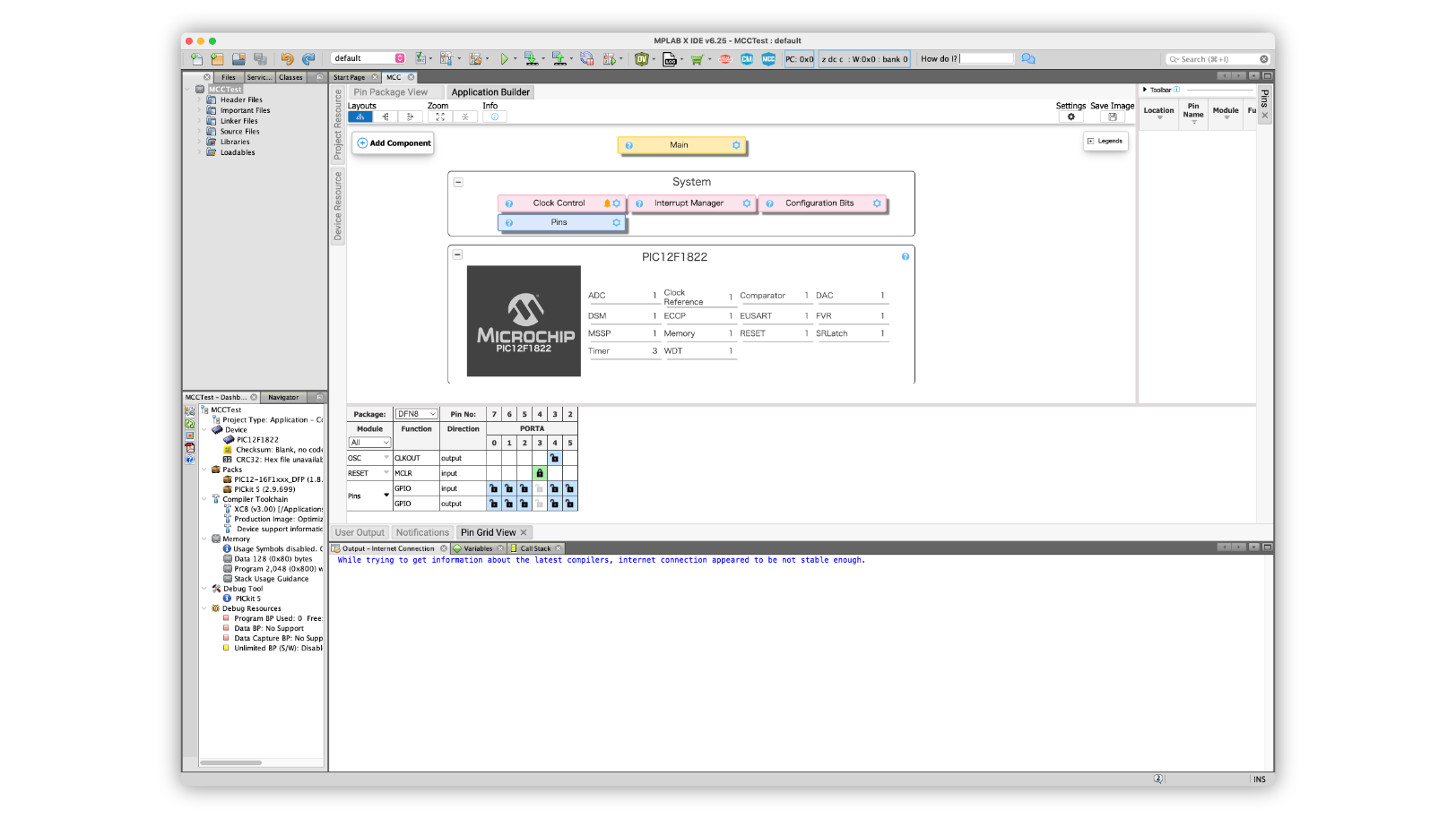Click the Read Device Memory icon
The image size is (1456, 819).
[559, 59]
